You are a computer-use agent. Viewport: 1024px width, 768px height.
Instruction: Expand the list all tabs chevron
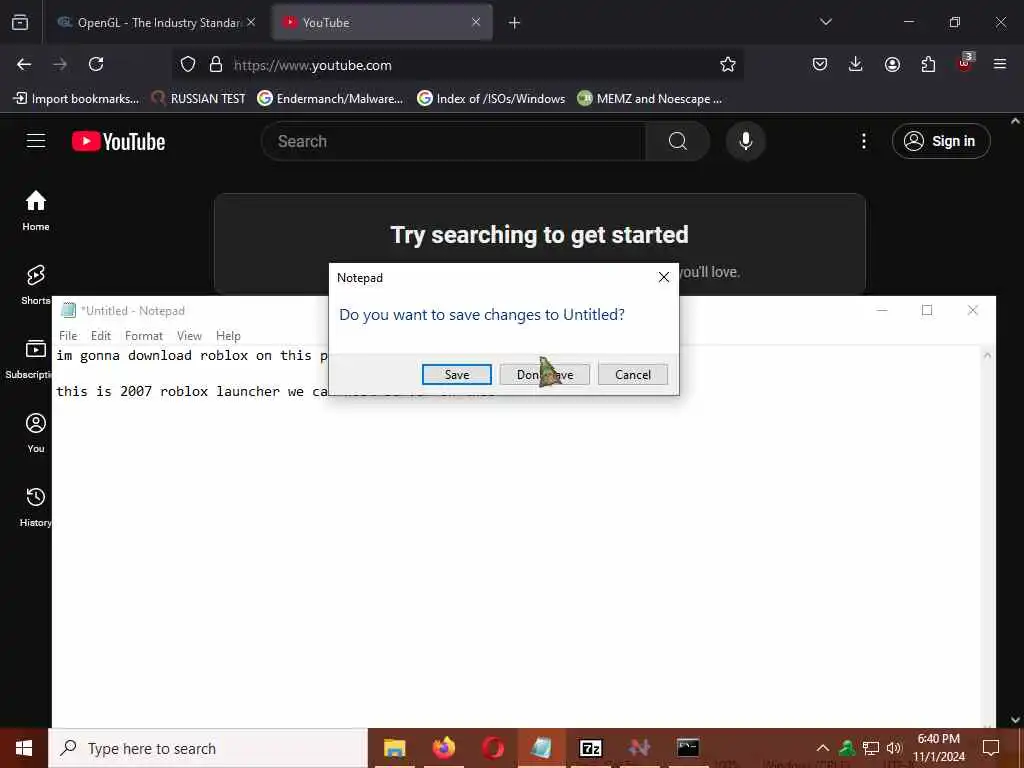pos(825,22)
